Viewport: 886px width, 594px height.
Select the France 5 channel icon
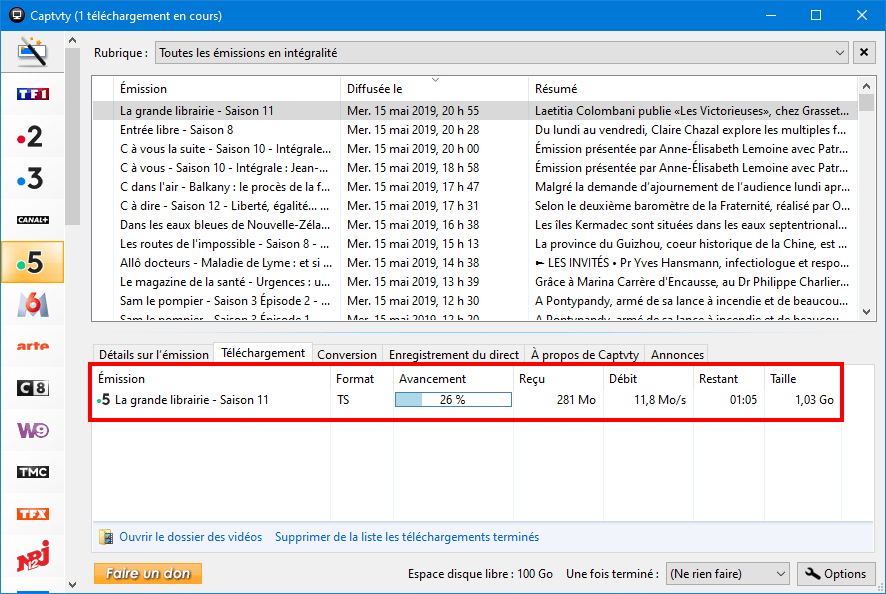32,262
